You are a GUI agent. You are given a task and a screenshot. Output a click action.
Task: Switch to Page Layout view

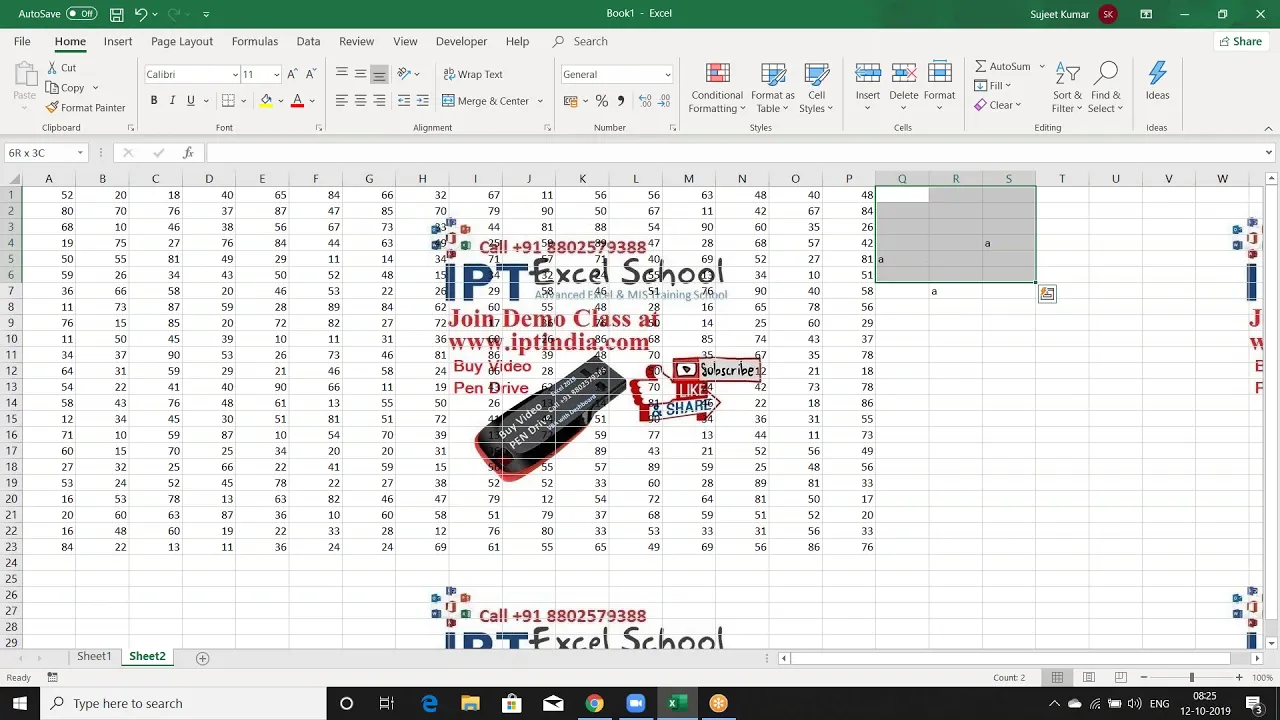[1089, 677]
